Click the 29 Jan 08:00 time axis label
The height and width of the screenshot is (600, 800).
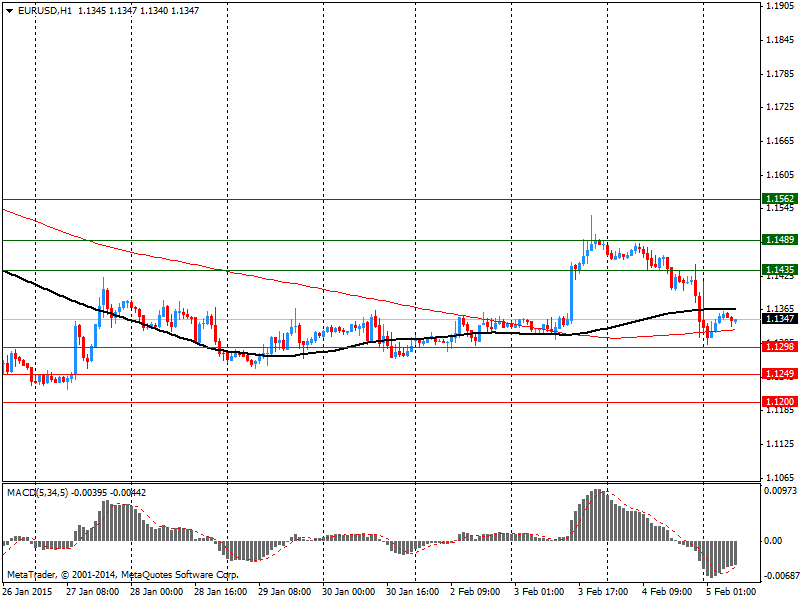[x=285, y=592]
